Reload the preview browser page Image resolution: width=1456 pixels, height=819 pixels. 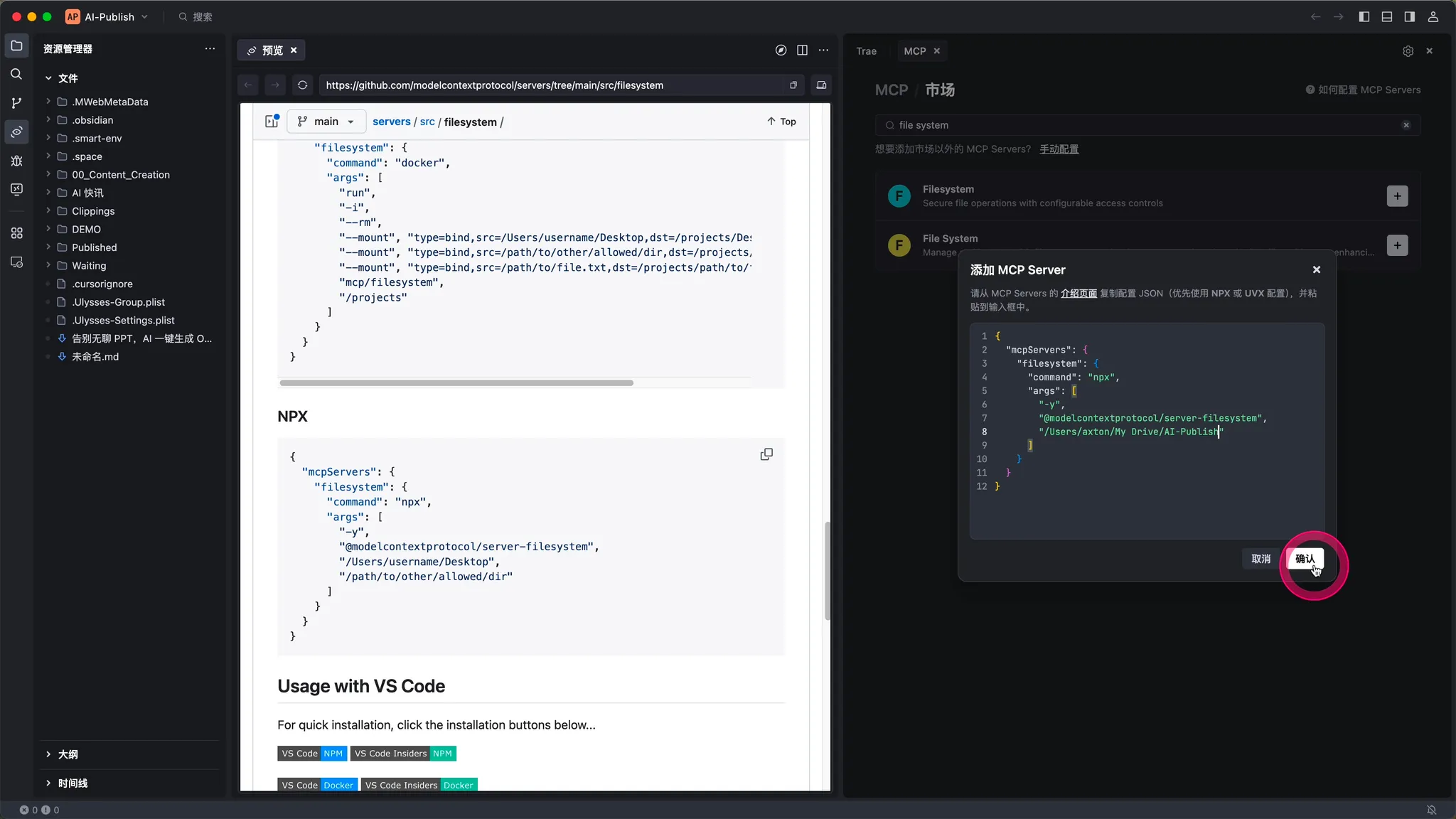(x=302, y=85)
